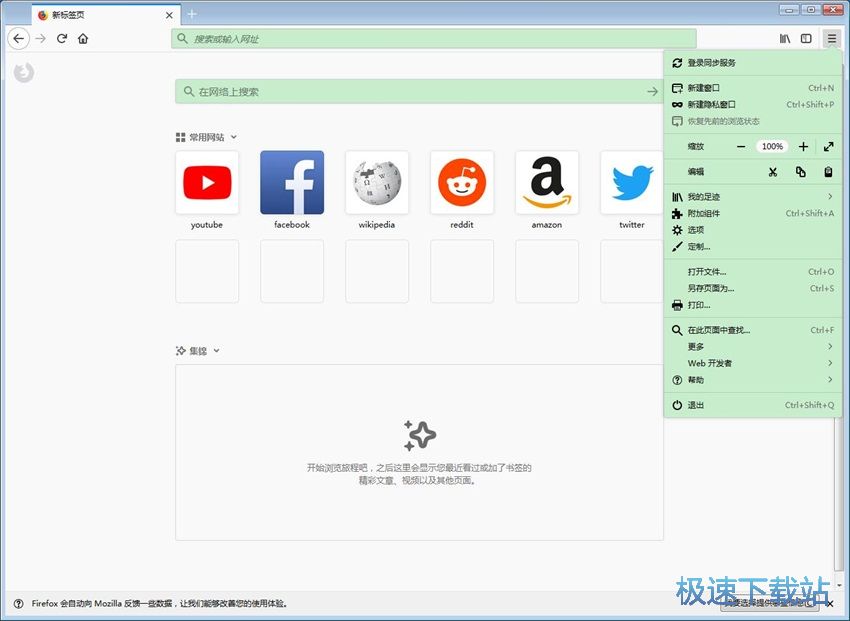Viewport: 850px width, 621px height.
Task: Expand the Web 开发者 submenu
Action: [x=753, y=363]
